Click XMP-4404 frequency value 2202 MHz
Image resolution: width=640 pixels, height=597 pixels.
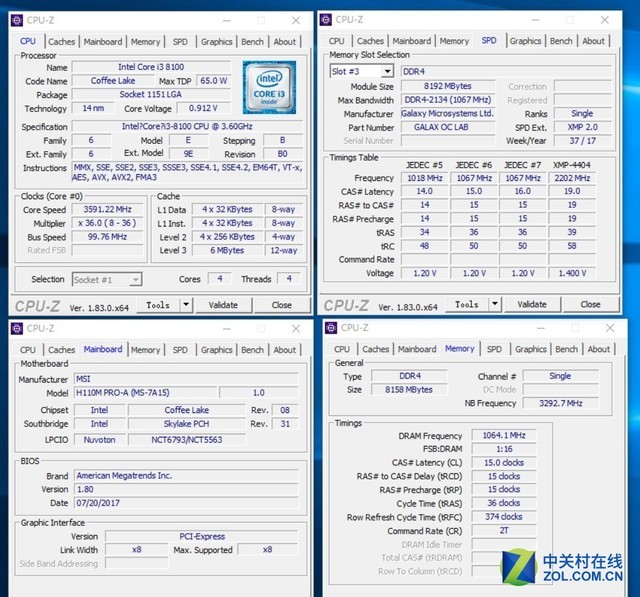[572, 178]
